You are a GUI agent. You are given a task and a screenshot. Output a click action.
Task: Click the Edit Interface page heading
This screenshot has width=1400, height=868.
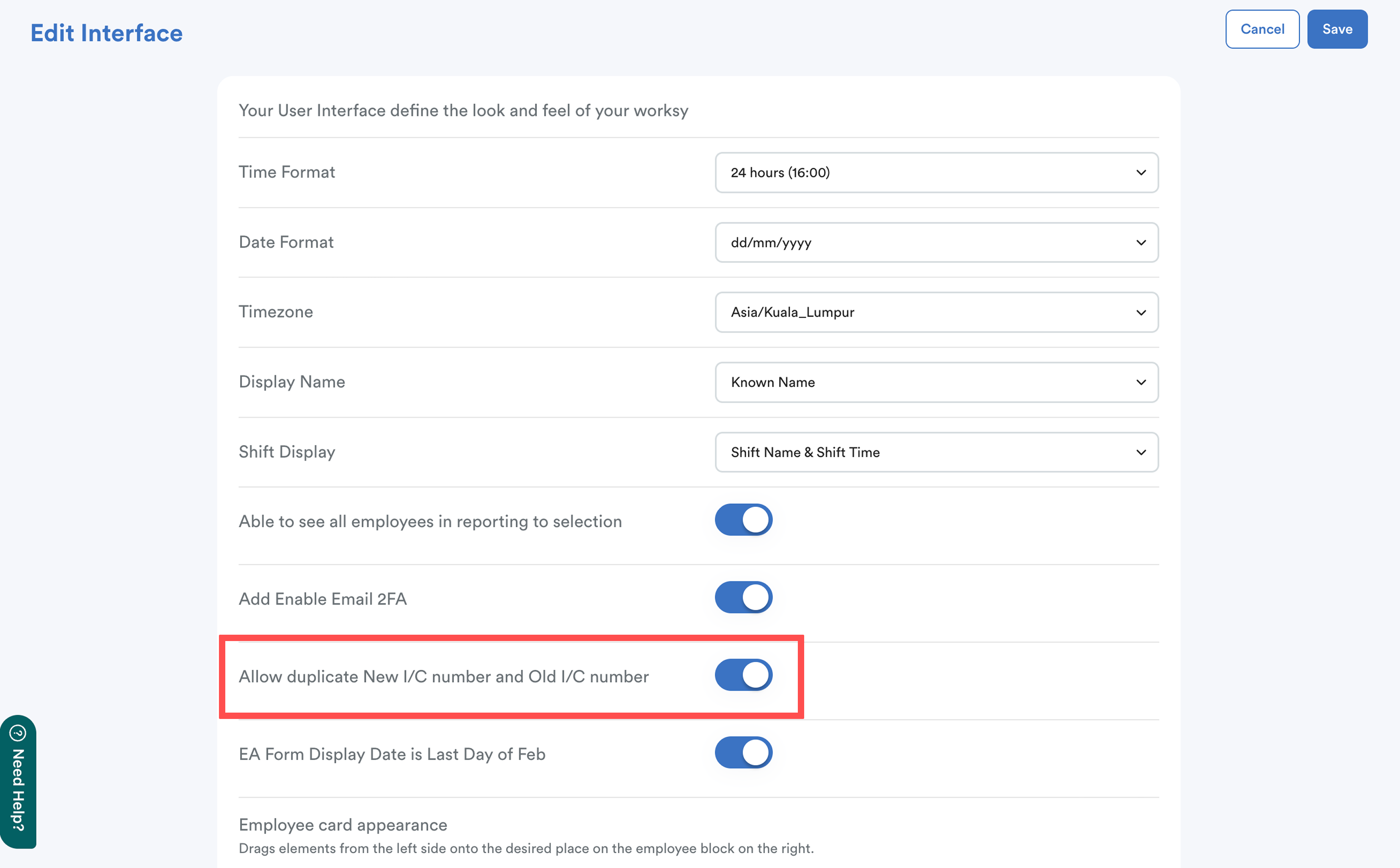tap(106, 33)
